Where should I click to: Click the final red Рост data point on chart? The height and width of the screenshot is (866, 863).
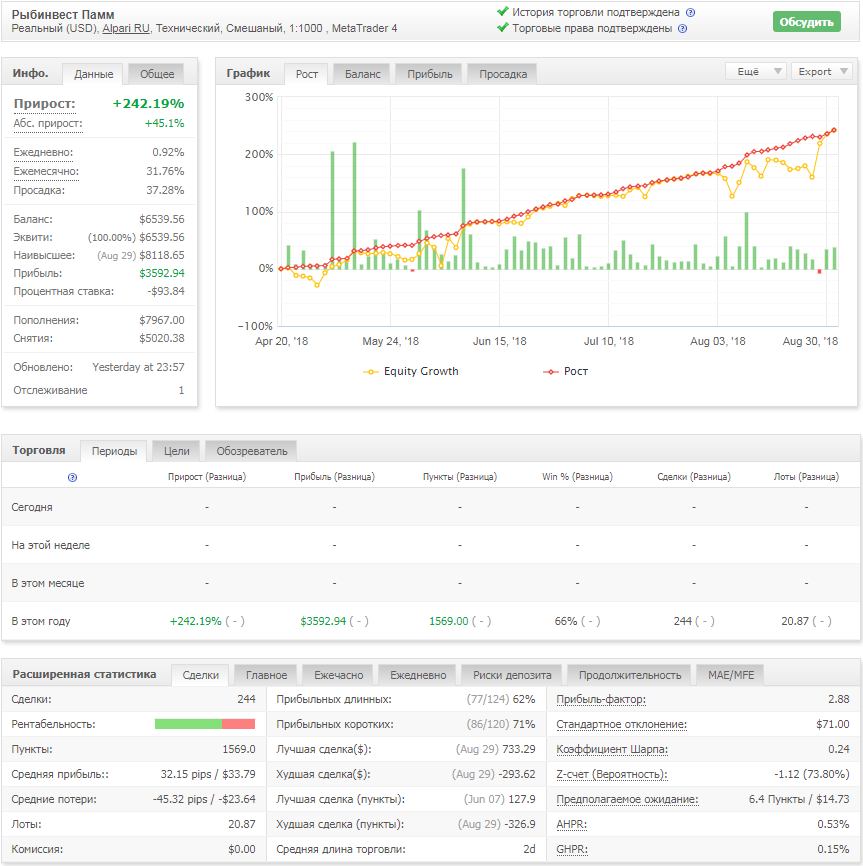click(834, 130)
